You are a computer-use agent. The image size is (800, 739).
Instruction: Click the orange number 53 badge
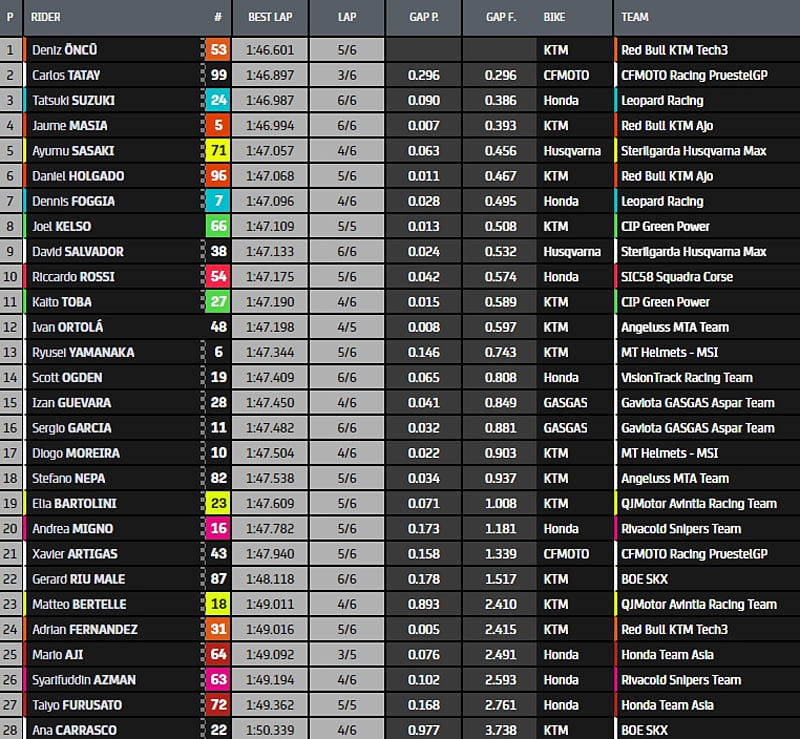[x=218, y=50]
